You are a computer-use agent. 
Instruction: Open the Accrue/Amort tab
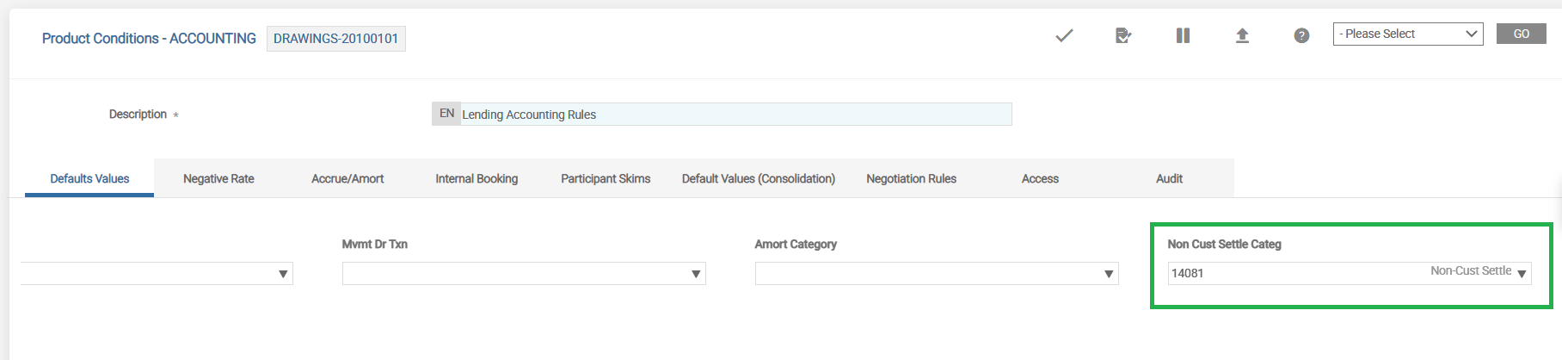(347, 179)
